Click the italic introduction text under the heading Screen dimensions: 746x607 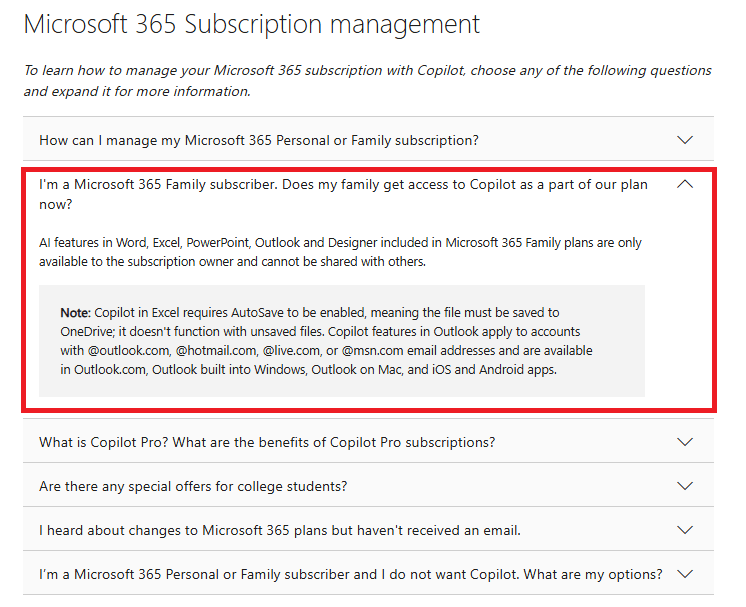coord(367,80)
